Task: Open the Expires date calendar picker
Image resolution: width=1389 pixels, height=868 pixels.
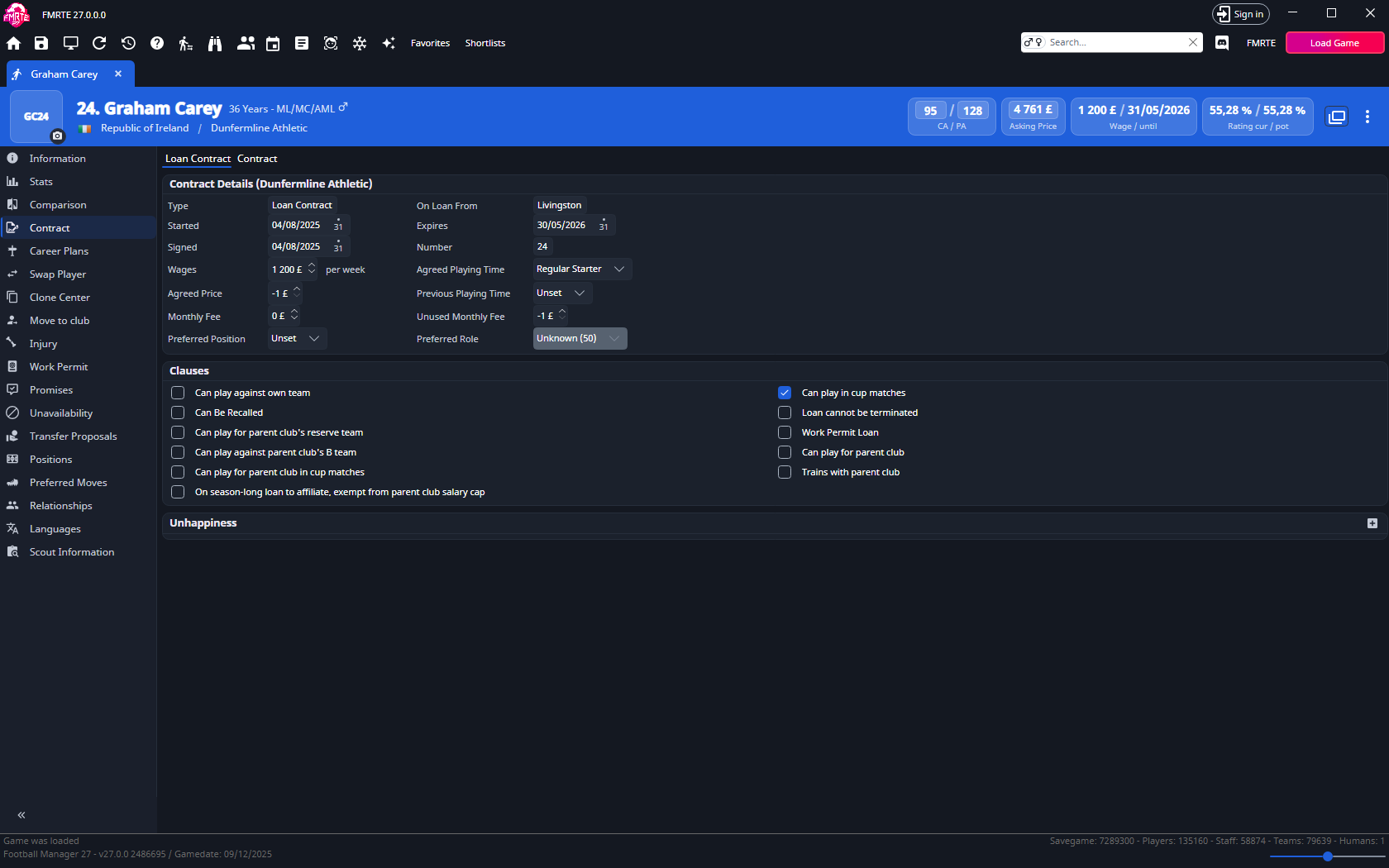Action: pos(604,225)
